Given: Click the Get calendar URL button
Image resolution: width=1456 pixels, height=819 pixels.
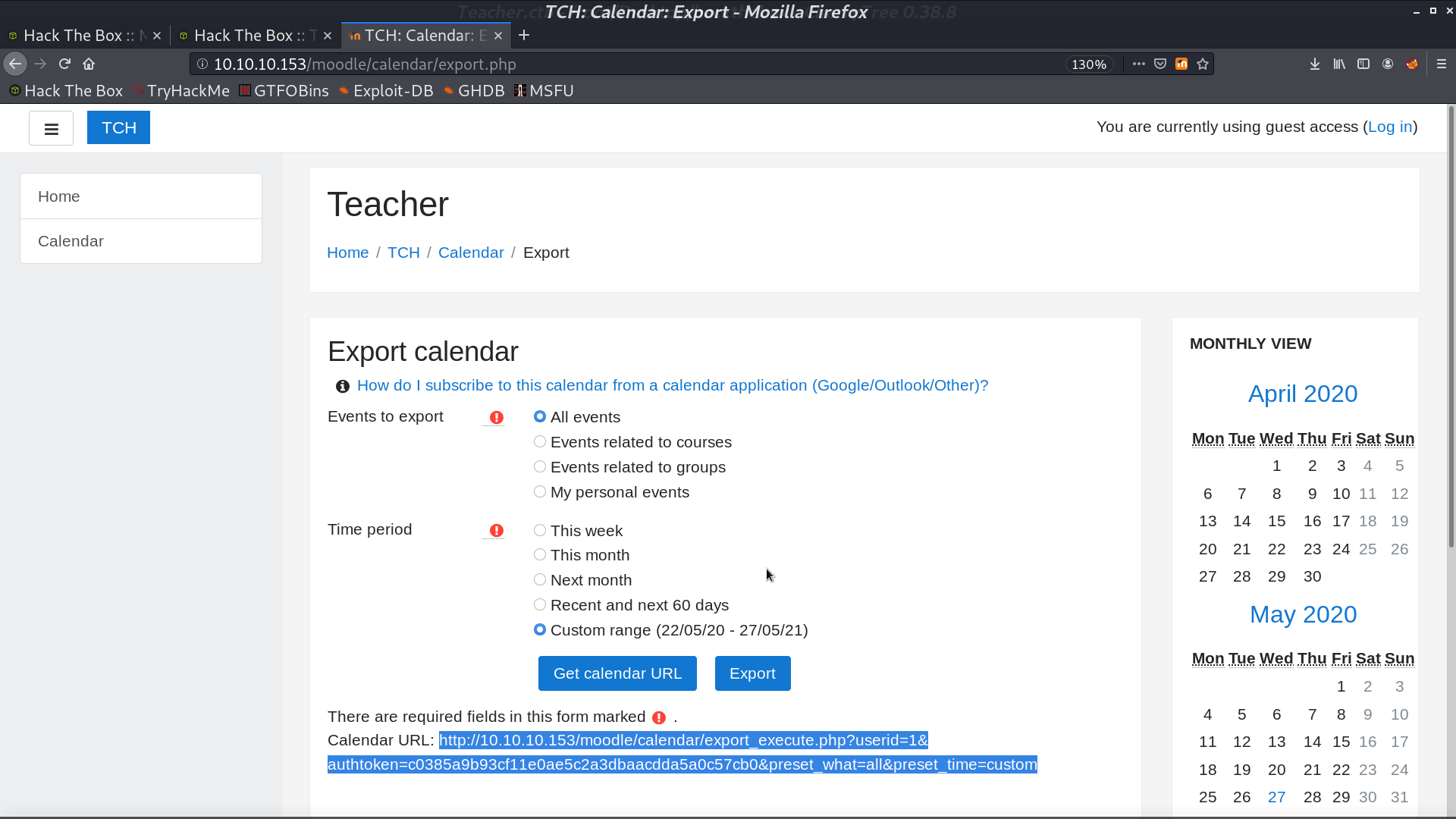Looking at the screenshot, I should [617, 673].
